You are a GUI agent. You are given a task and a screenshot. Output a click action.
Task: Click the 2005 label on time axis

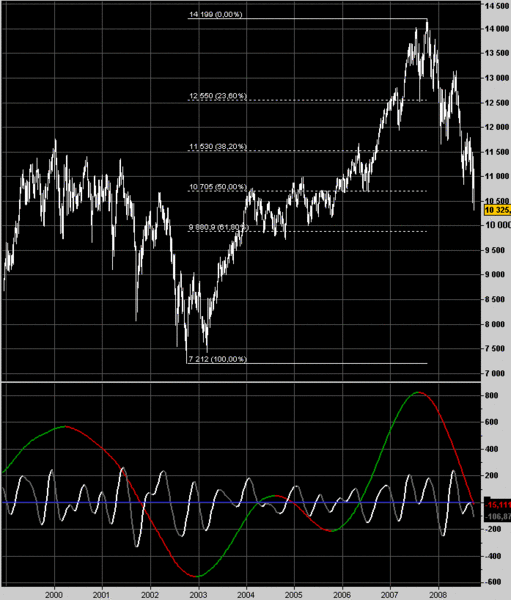point(294,595)
